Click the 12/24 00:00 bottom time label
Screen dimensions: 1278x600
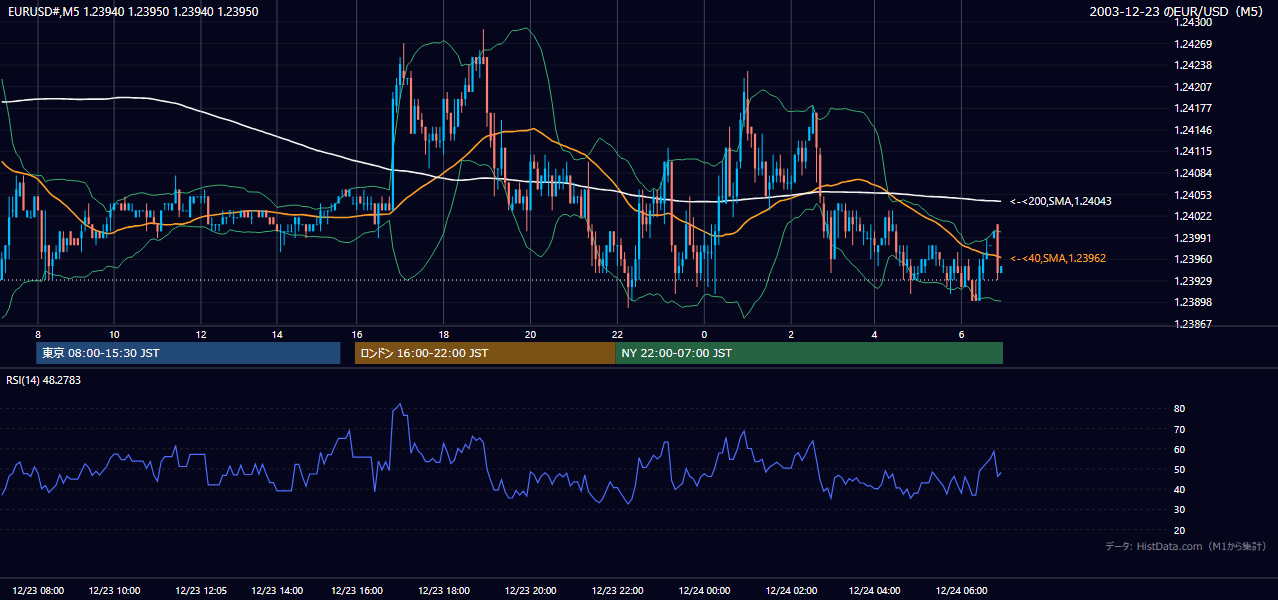pyautogui.click(x=705, y=591)
